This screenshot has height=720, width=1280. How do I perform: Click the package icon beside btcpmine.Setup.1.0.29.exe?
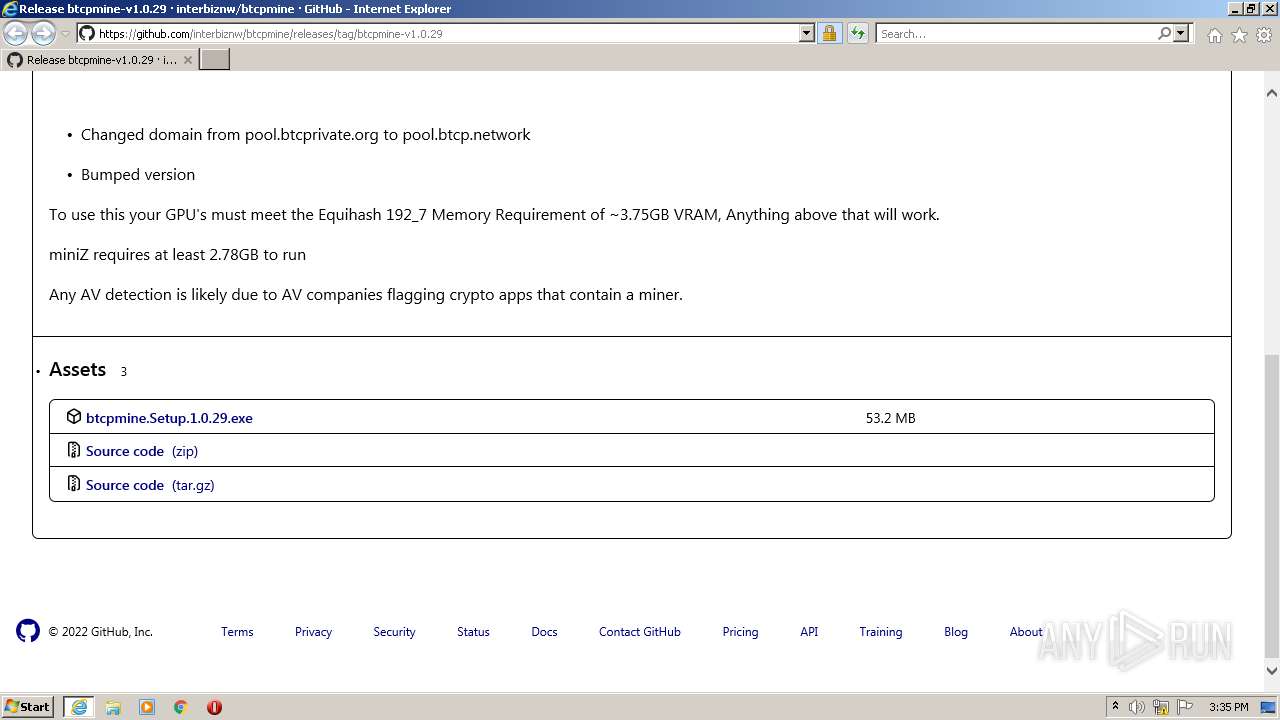click(x=74, y=416)
